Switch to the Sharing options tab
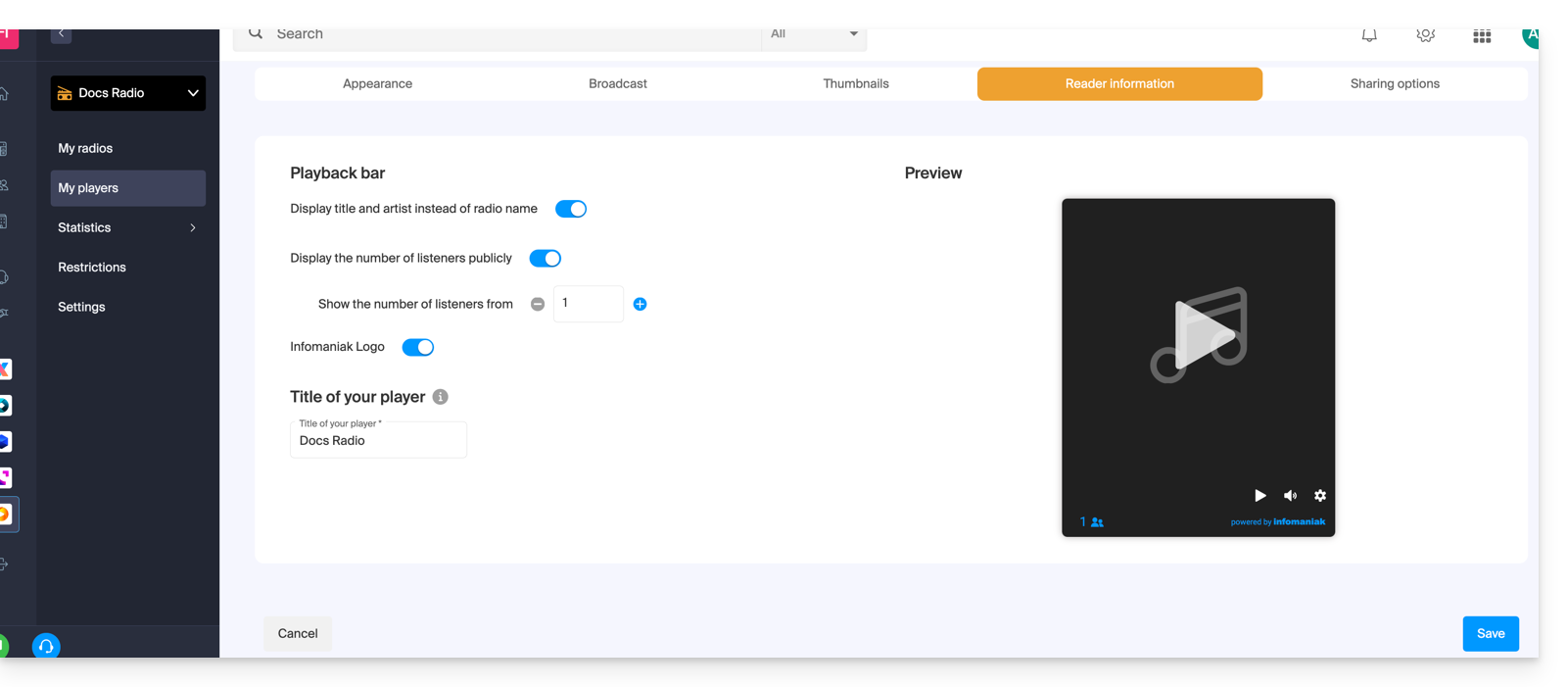1568x687 pixels. (x=1395, y=84)
